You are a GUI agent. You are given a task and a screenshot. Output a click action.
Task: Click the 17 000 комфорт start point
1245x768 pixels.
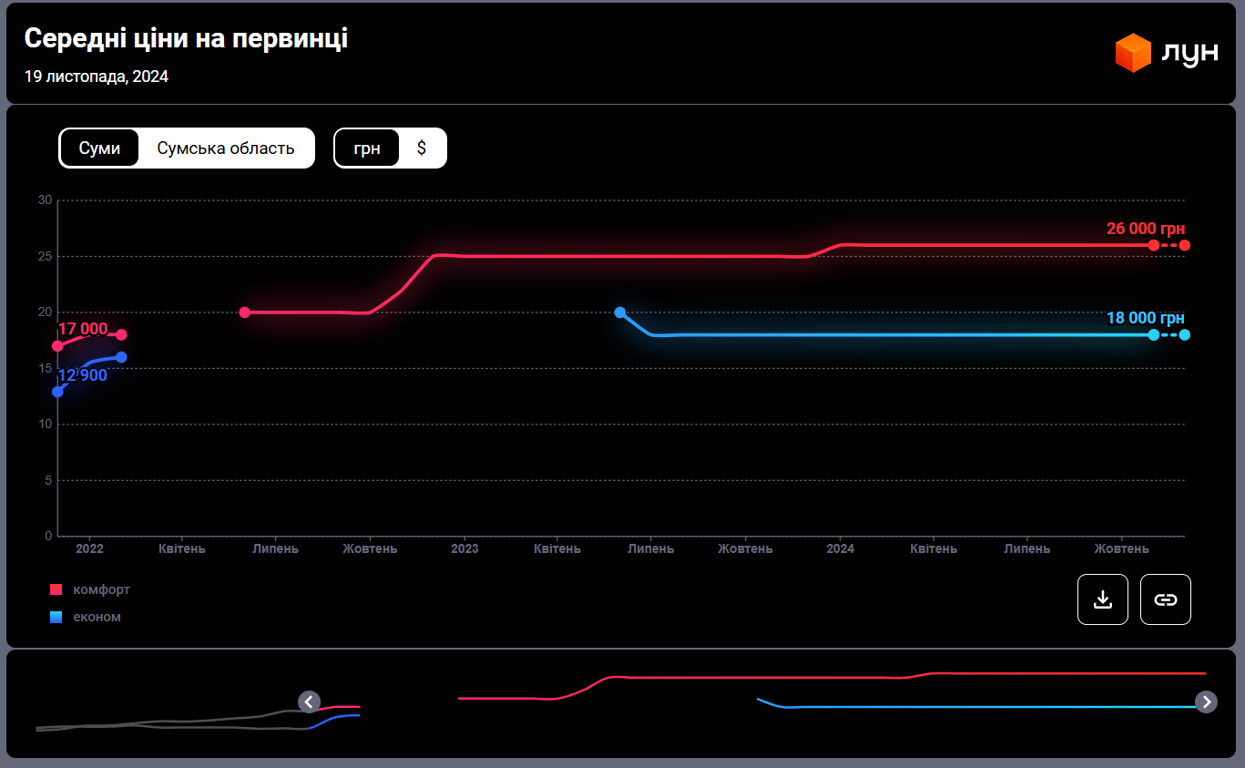[58, 346]
